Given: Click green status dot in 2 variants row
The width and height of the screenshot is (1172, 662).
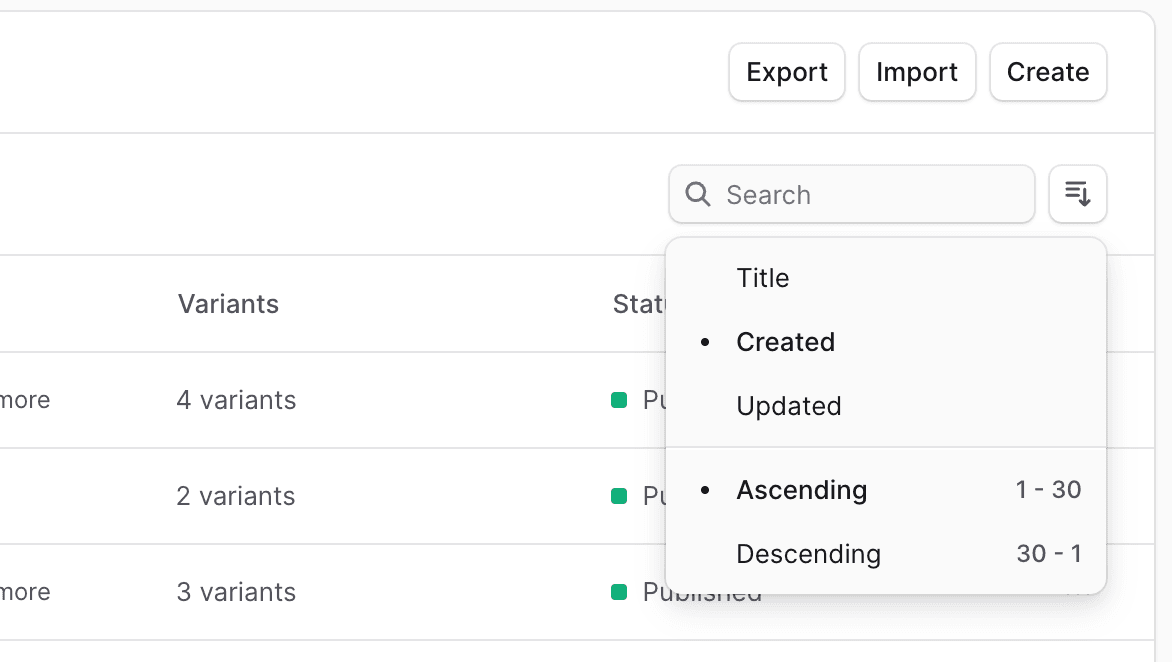Looking at the screenshot, I should [x=619, y=496].
